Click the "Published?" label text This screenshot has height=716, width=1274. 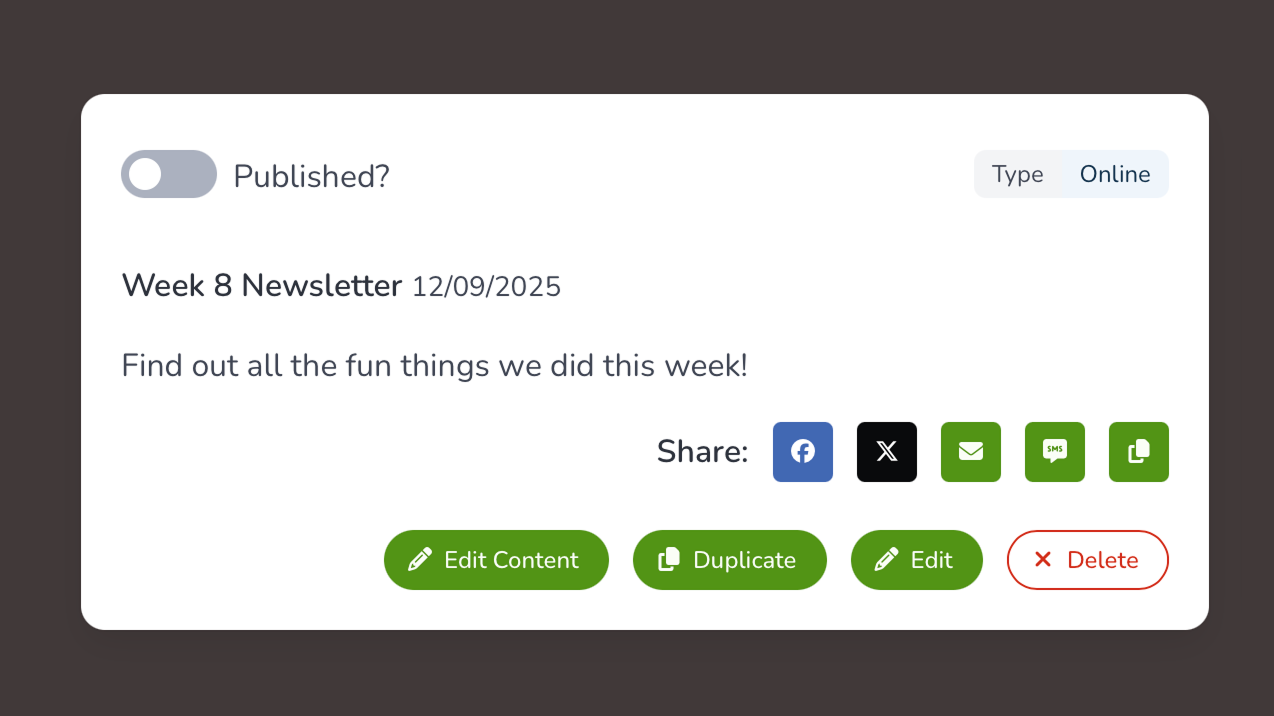tap(311, 176)
